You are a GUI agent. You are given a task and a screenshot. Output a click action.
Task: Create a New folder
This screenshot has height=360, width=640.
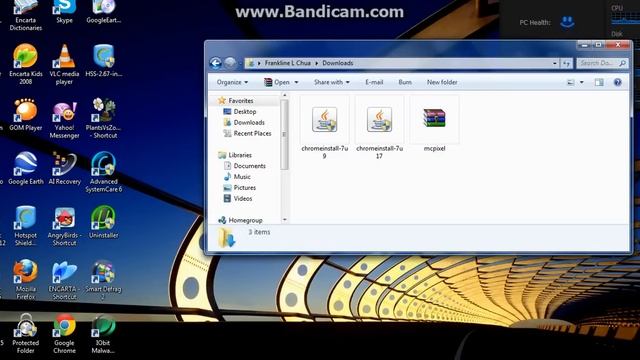[x=442, y=82]
